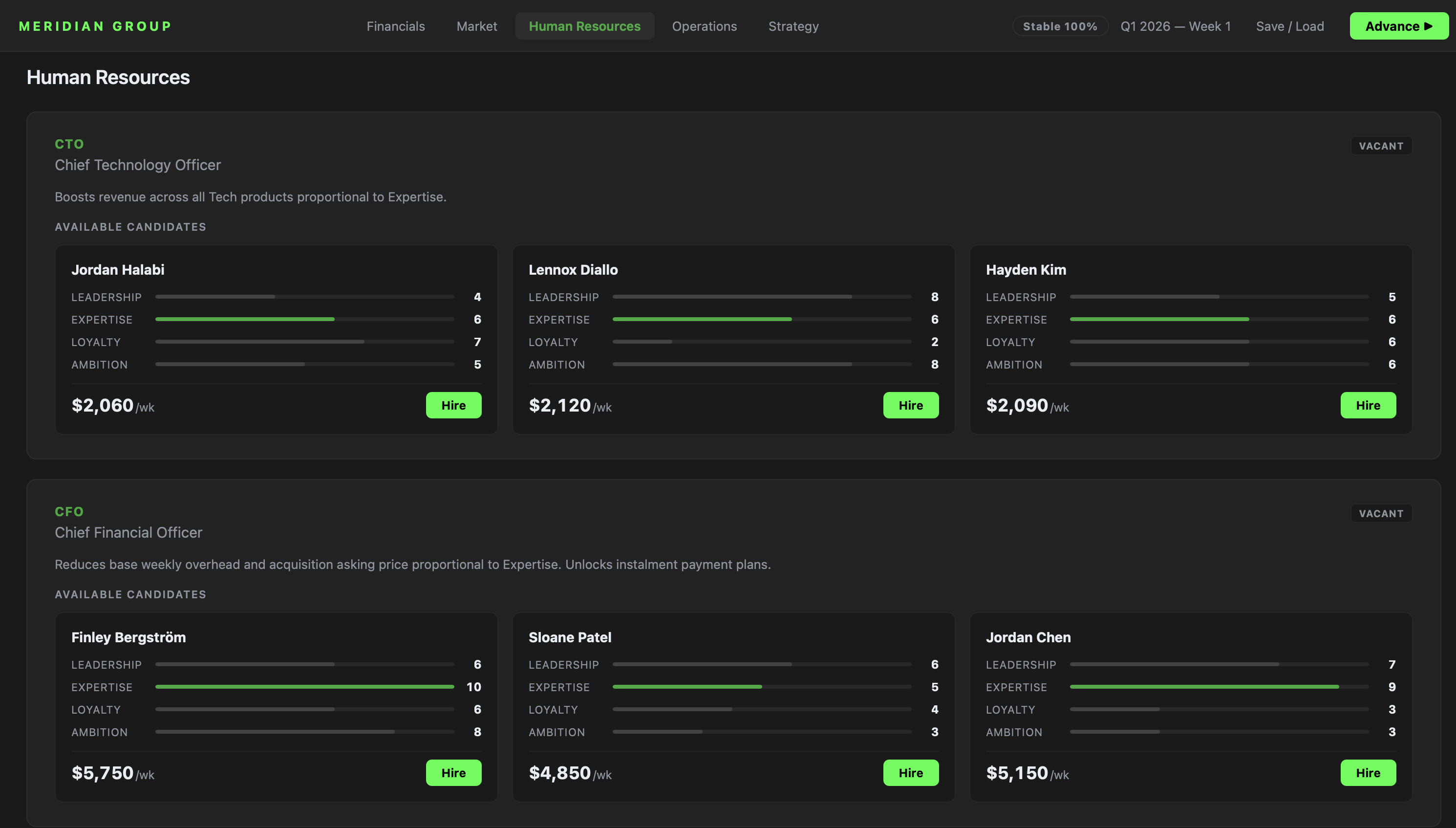Hire Lennox Diallo as CTO

coord(910,405)
